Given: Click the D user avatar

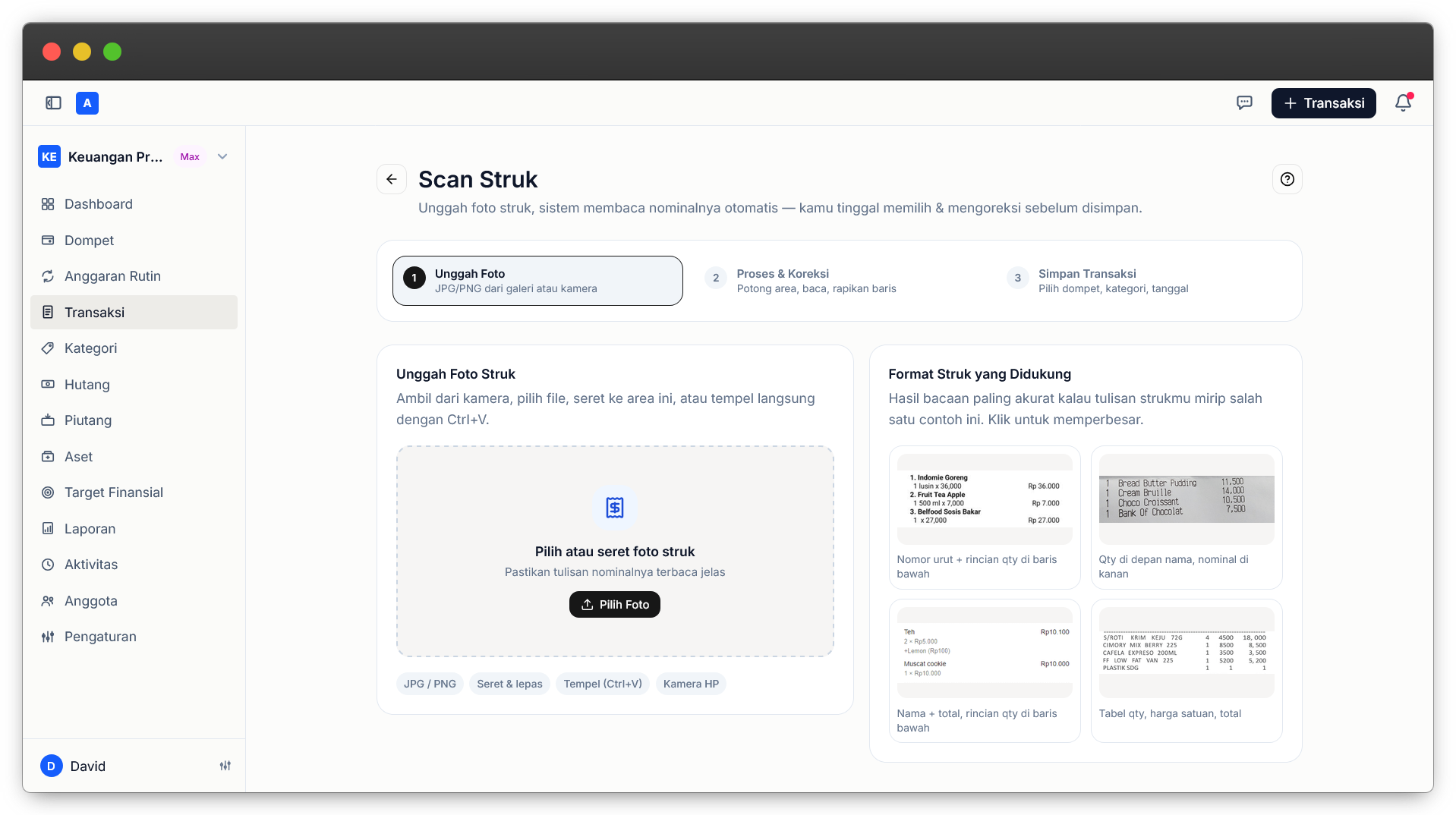Looking at the screenshot, I should tap(51, 766).
